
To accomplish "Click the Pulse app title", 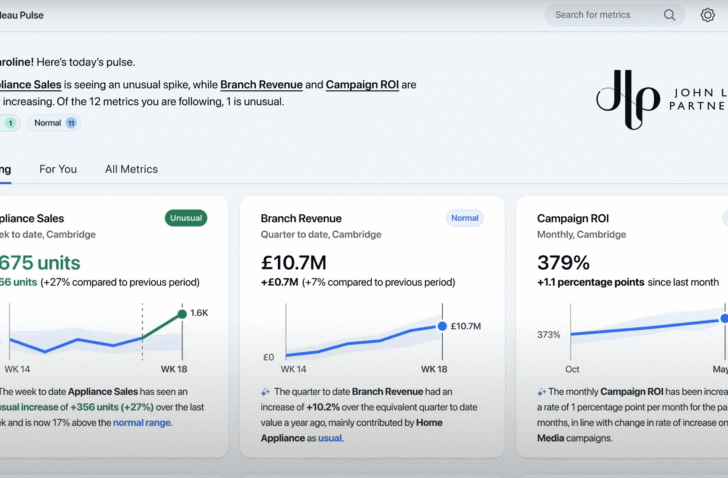I will click(x=22, y=15).
